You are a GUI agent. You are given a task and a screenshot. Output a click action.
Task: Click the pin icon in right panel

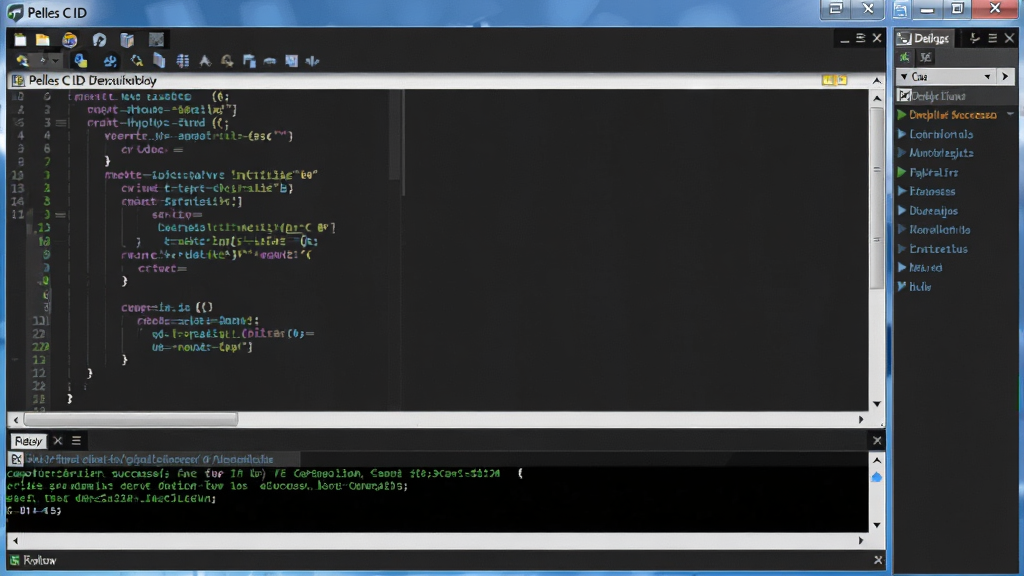[x=974, y=39]
